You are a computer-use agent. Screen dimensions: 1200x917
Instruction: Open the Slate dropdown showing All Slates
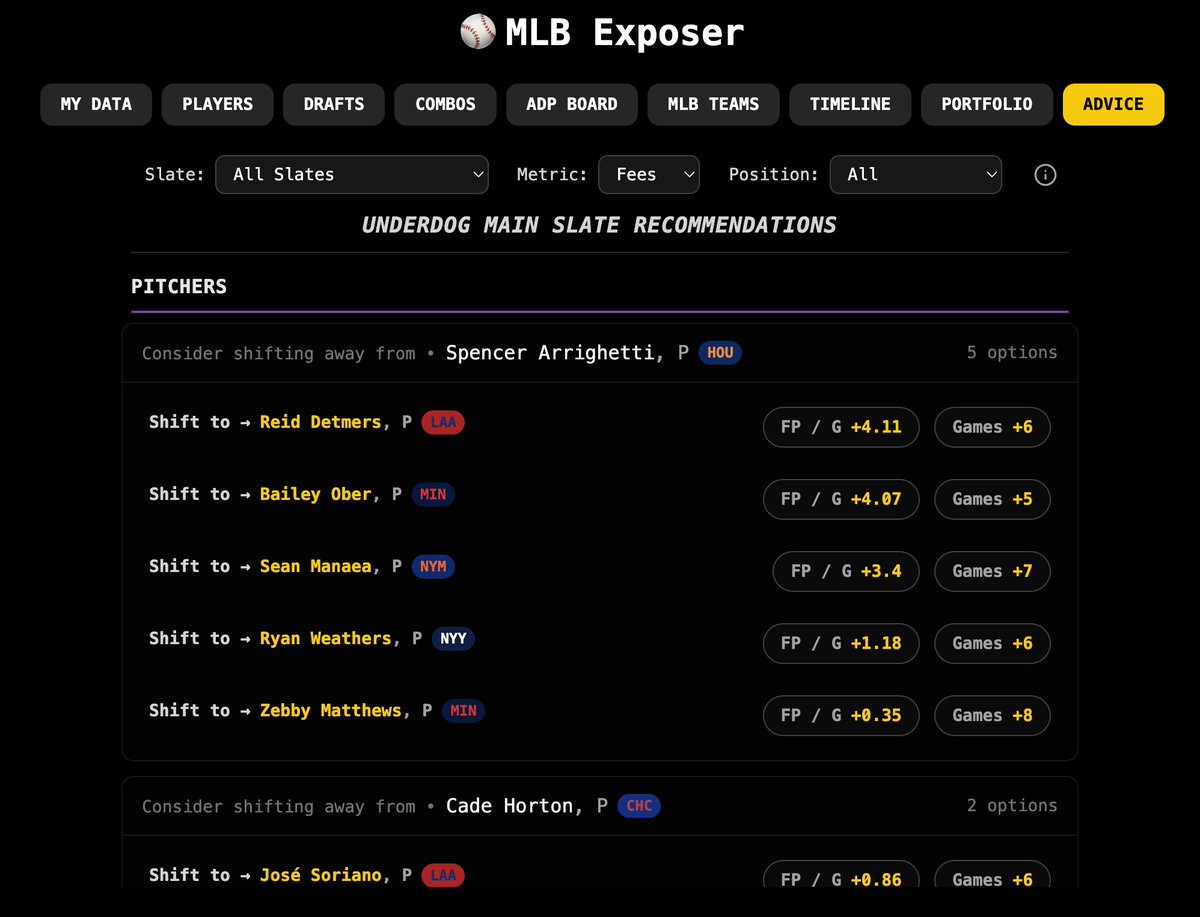352,174
